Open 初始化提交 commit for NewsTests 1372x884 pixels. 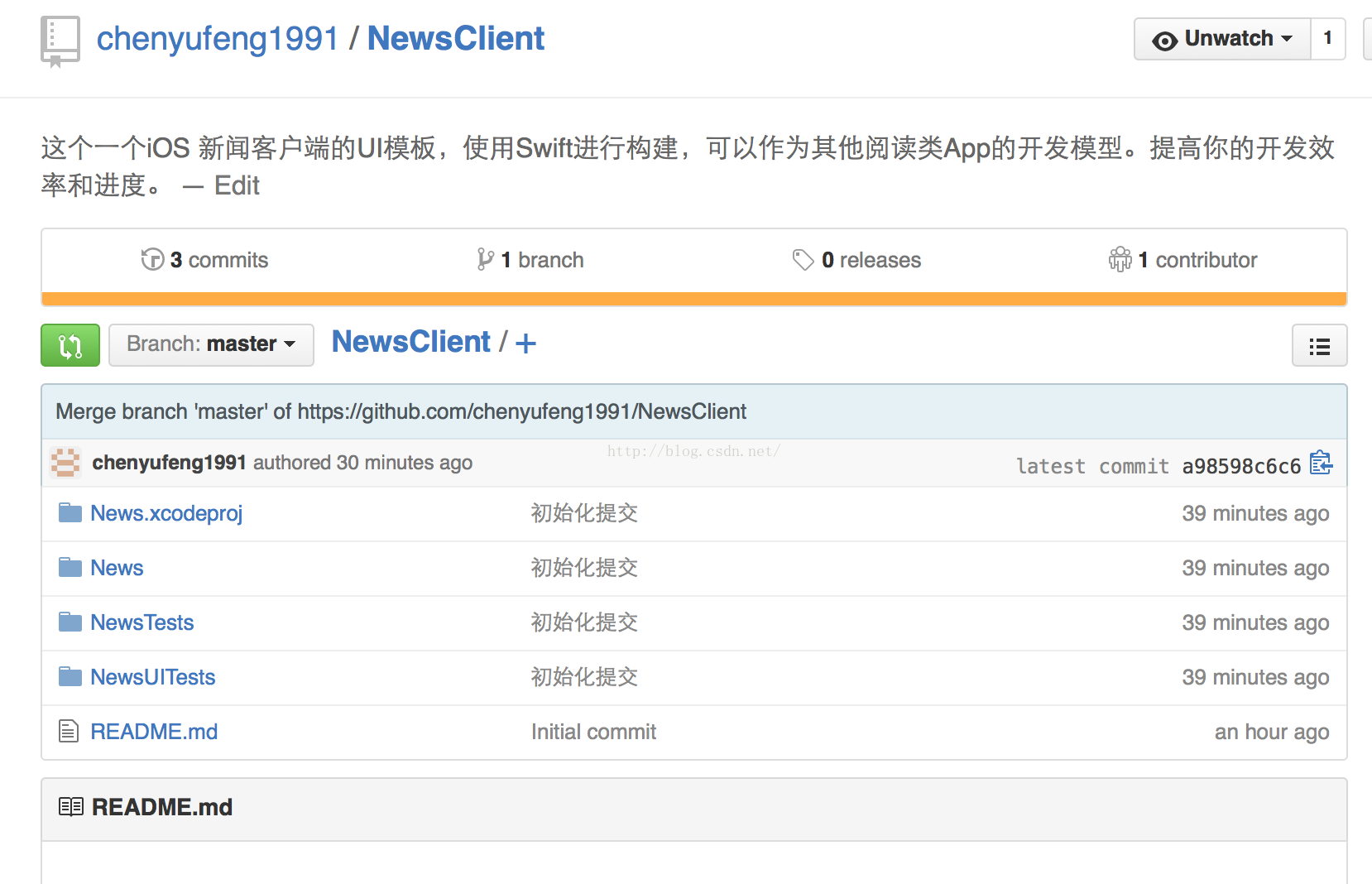point(584,622)
